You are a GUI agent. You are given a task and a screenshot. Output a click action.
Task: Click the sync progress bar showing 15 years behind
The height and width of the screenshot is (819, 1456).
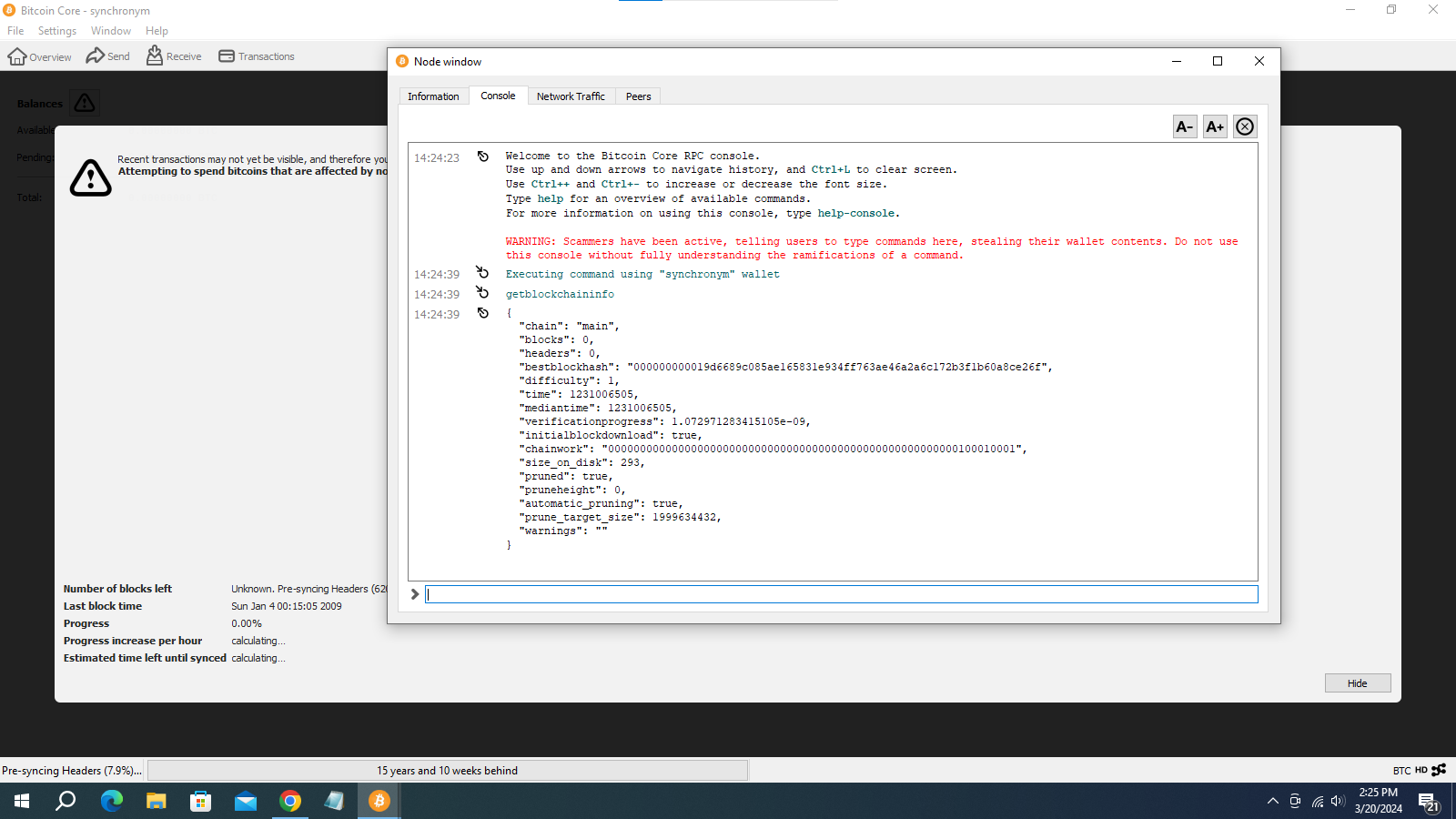(x=448, y=771)
